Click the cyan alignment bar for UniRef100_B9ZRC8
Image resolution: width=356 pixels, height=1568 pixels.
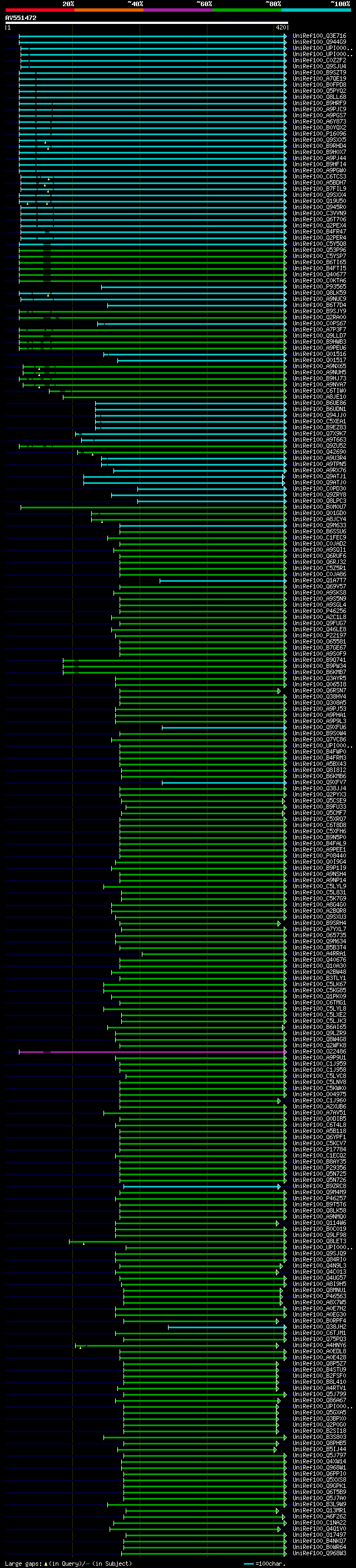click(x=202, y=1186)
